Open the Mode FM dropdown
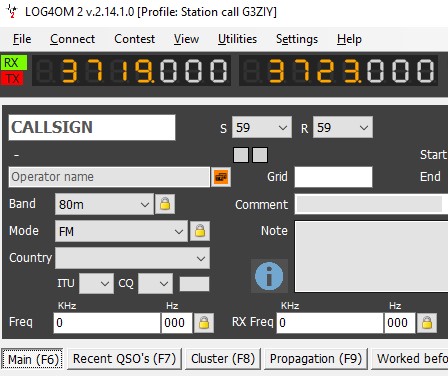448x376 pixels. (121, 231)
